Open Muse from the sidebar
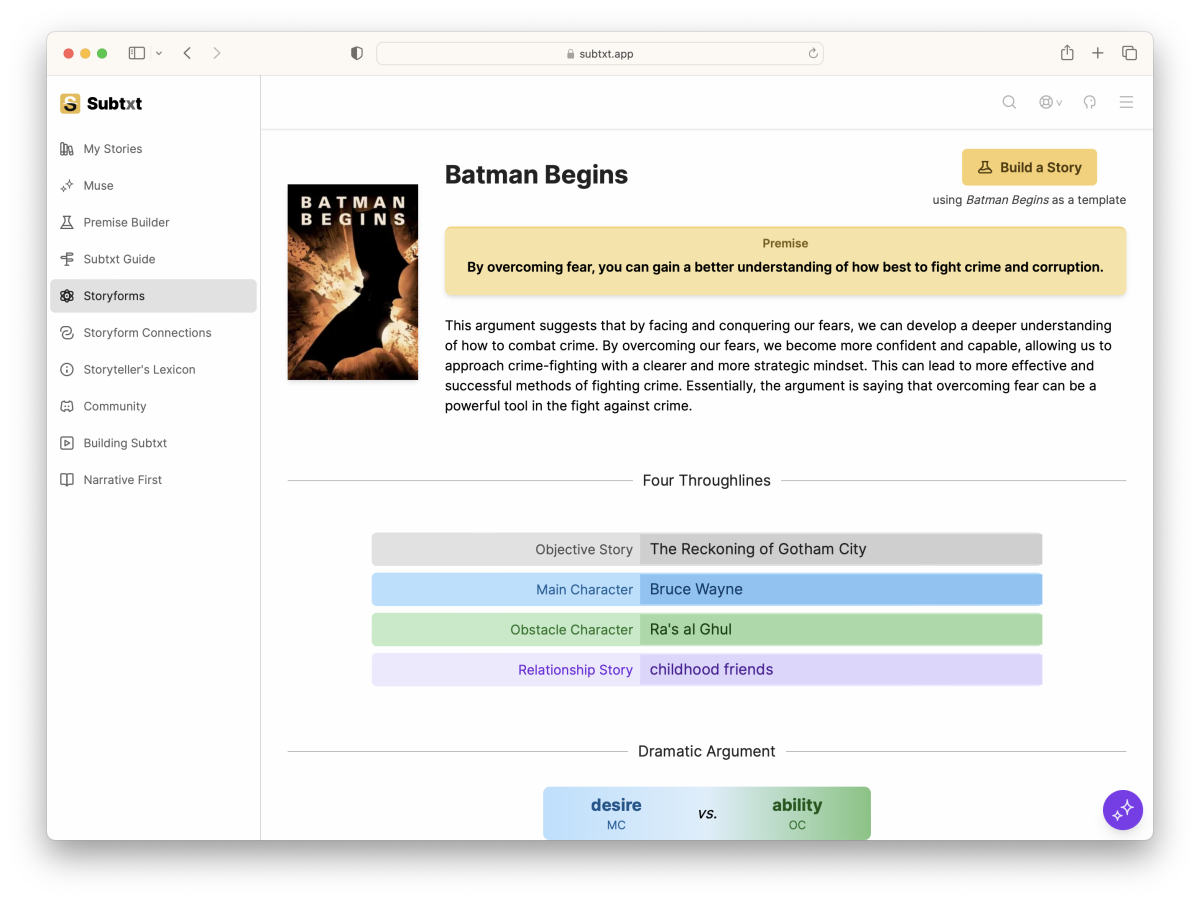The width and height of the screenshot is (1200, 902). click(95, 185)
